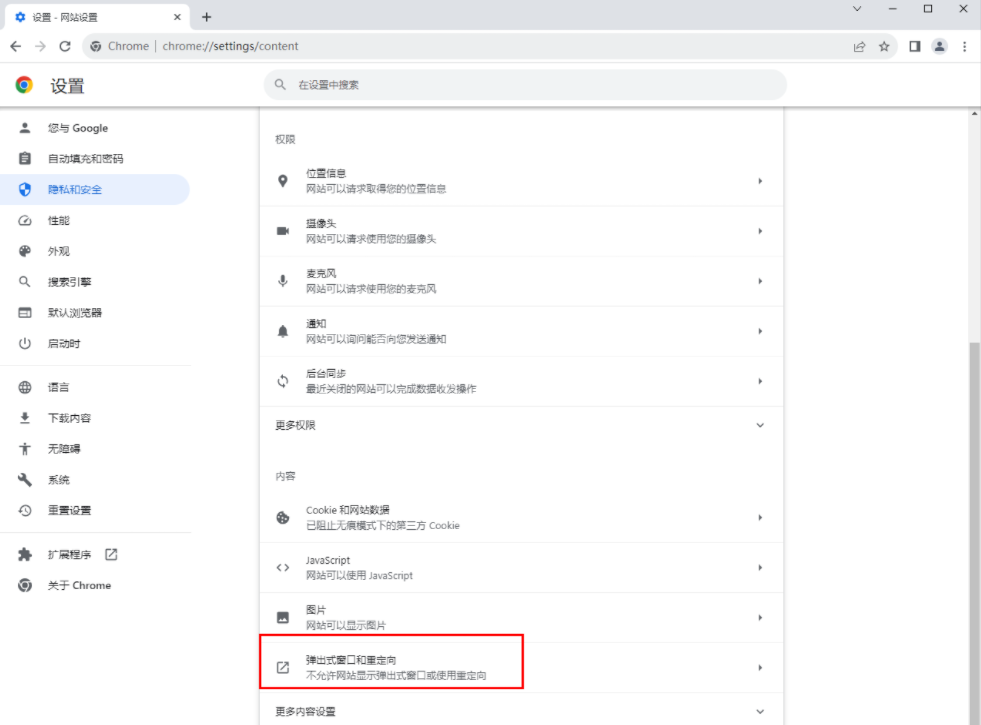The height and width of the screenshot is (725, 981).
Task: Click the microphone icon beside 麦克风
Action: pos(283,280)
